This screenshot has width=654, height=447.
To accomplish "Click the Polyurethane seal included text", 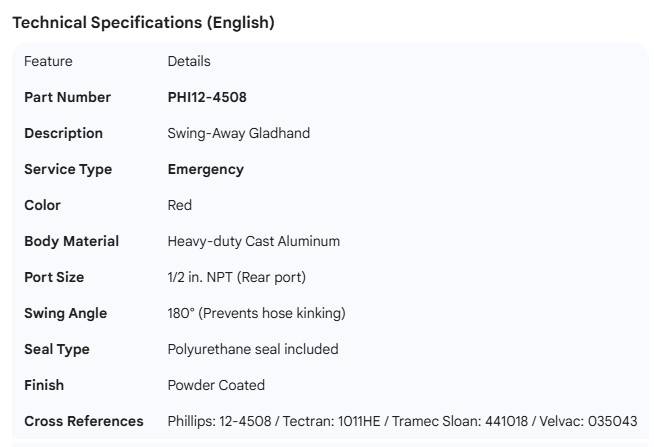I will 253,349.
